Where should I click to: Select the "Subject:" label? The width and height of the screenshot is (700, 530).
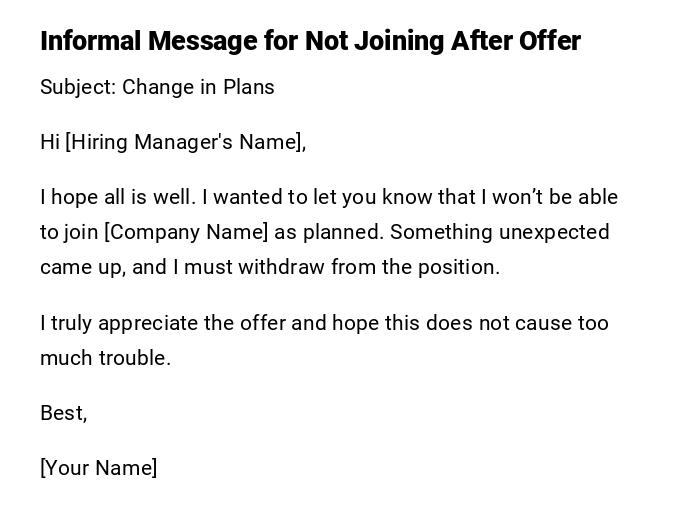coord(78,87)
